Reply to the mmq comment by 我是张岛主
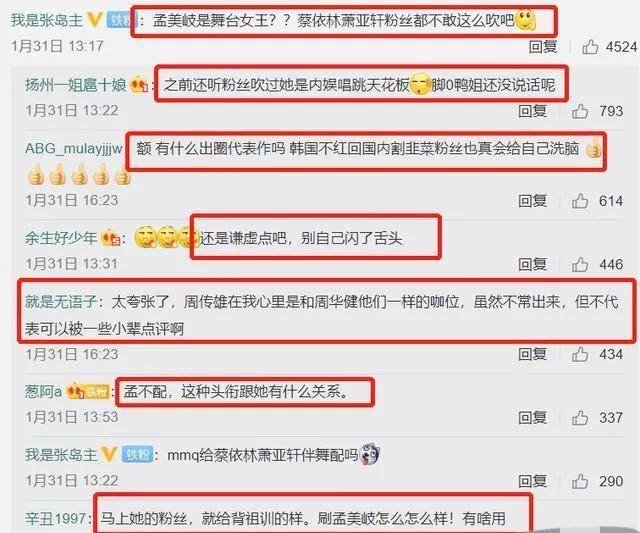Viewport: 640px width, 533px height. coord(532,481)
